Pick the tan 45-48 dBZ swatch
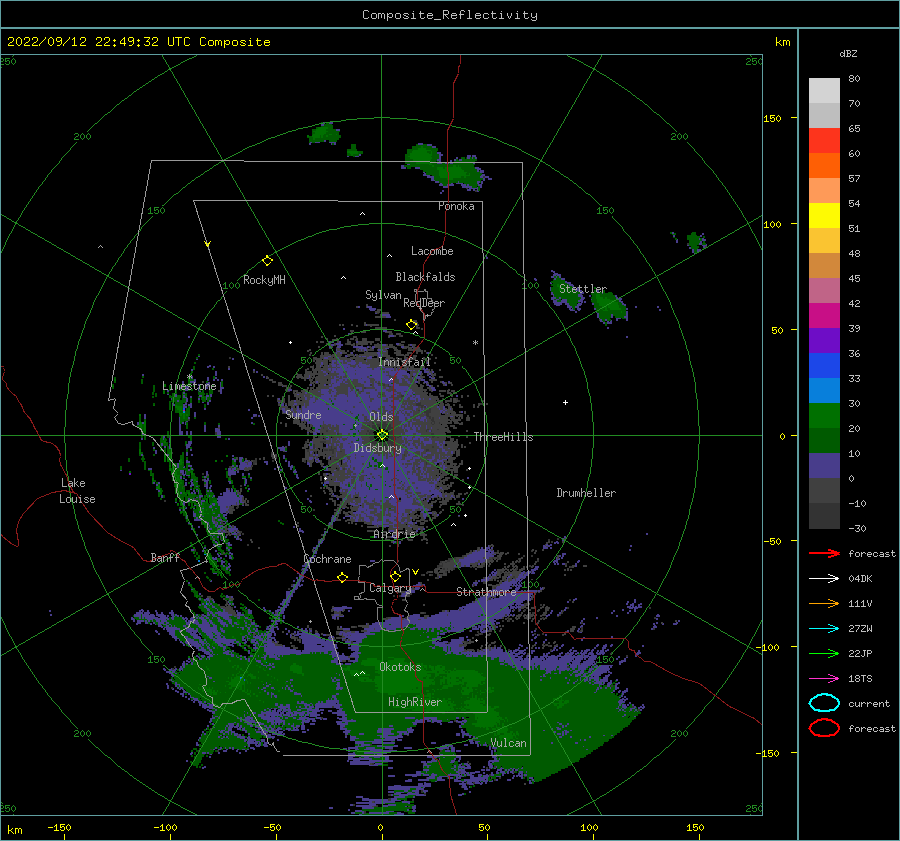Viewport: 900px width, 841px height. pos(824,266)
